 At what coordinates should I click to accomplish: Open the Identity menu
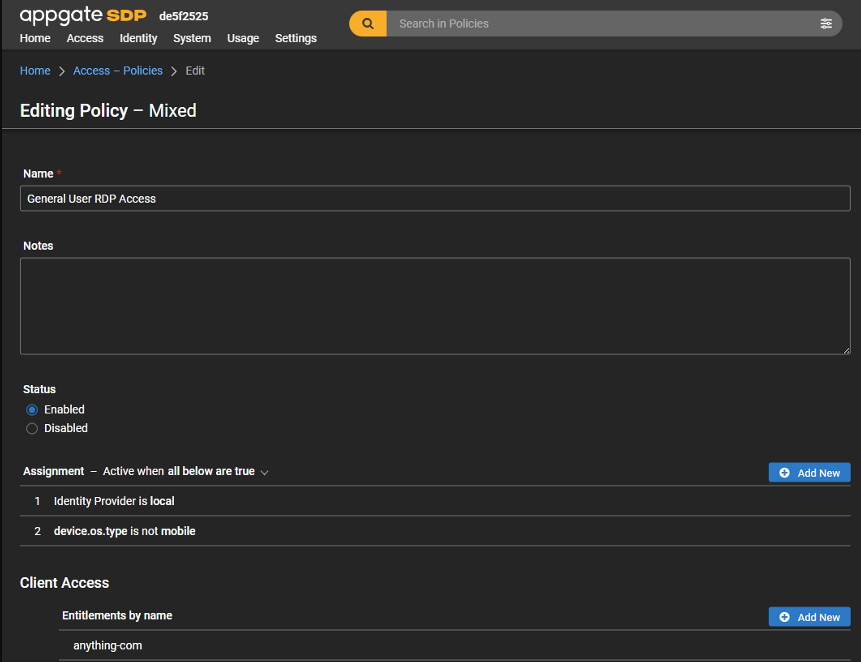pyautogui.click(x=138, y=38)
